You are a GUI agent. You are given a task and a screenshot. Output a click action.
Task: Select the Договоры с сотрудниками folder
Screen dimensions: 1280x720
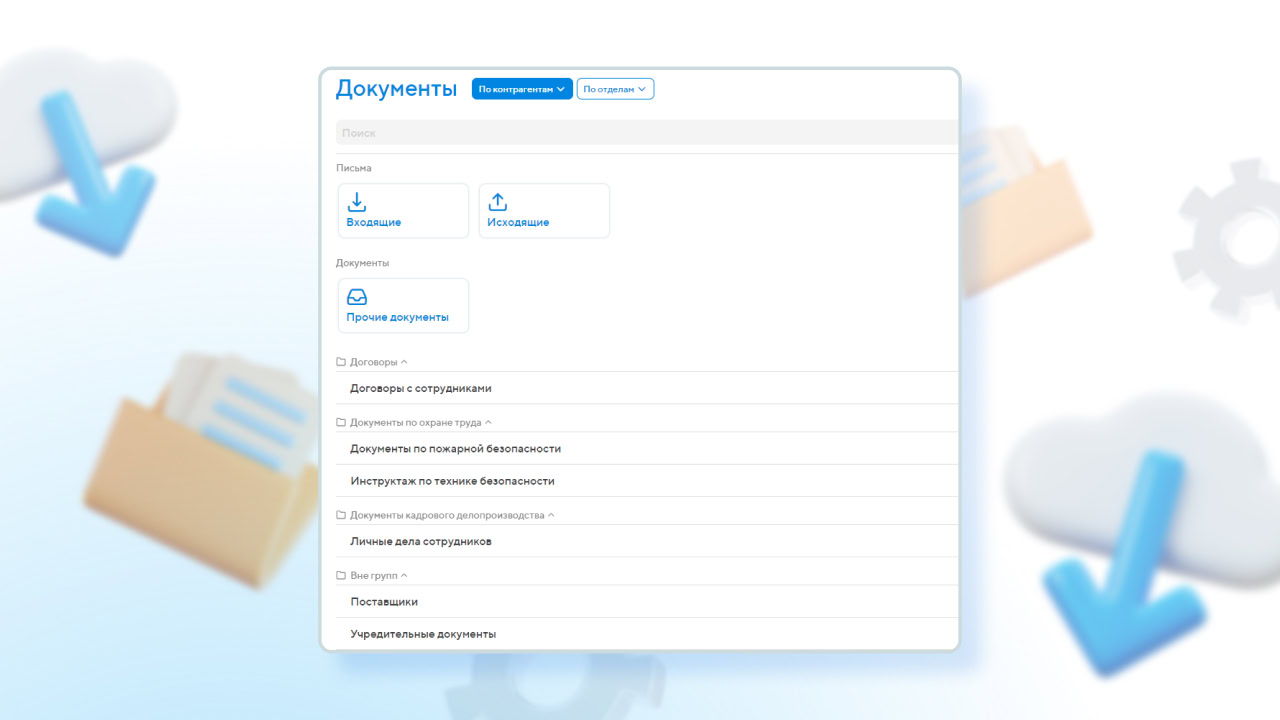pyautogui.click(x=420, y=388)
